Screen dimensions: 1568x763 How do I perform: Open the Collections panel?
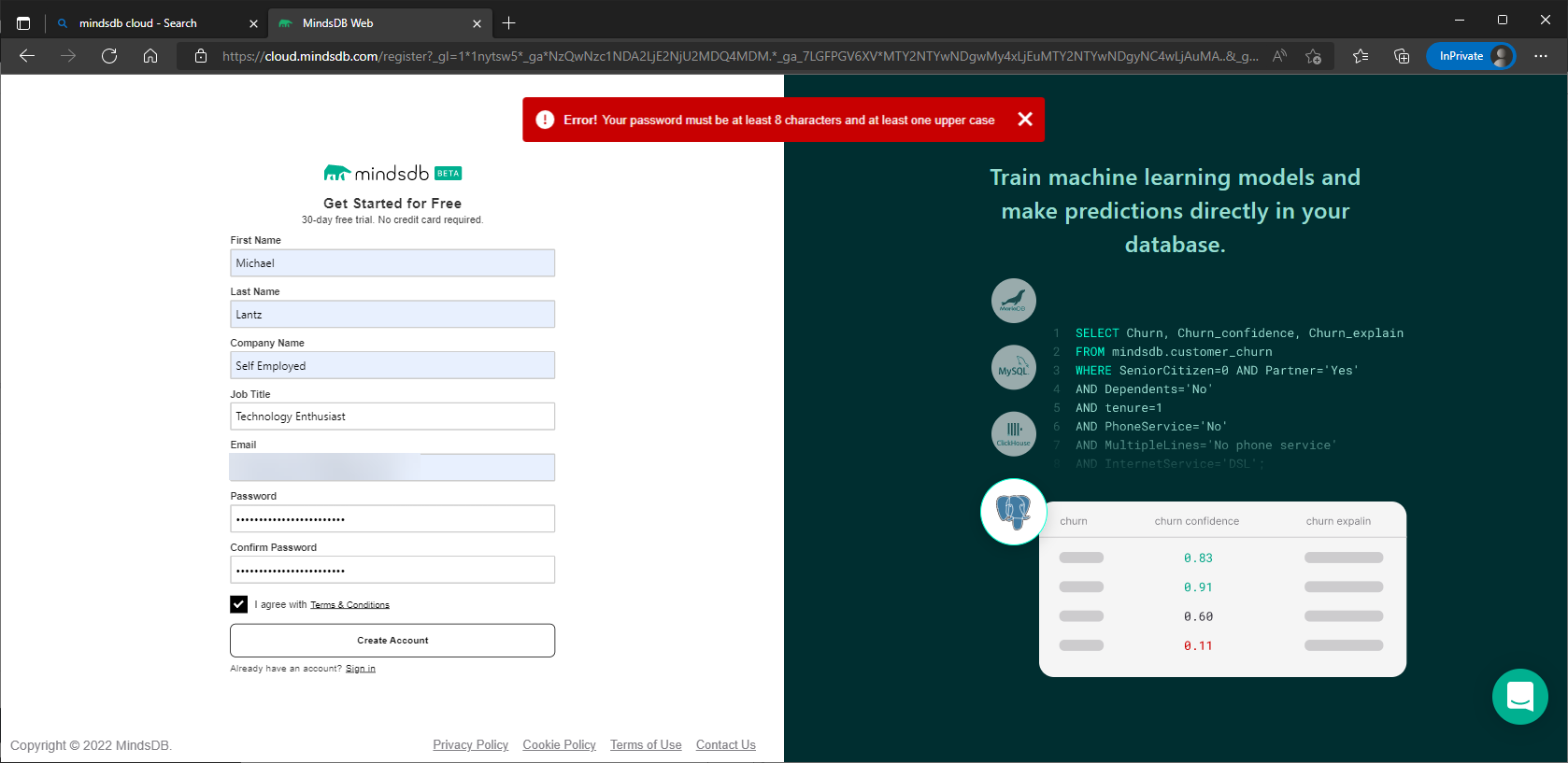tap(1402, 56)
